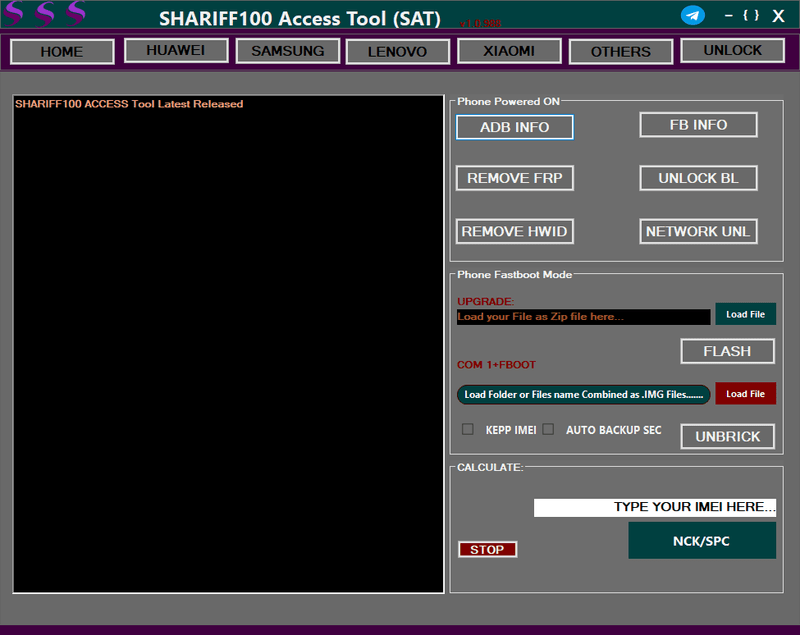The image size is (800, 635).
Task: Enable the KEPP IMEI option
Action: [x=467, y=429]
